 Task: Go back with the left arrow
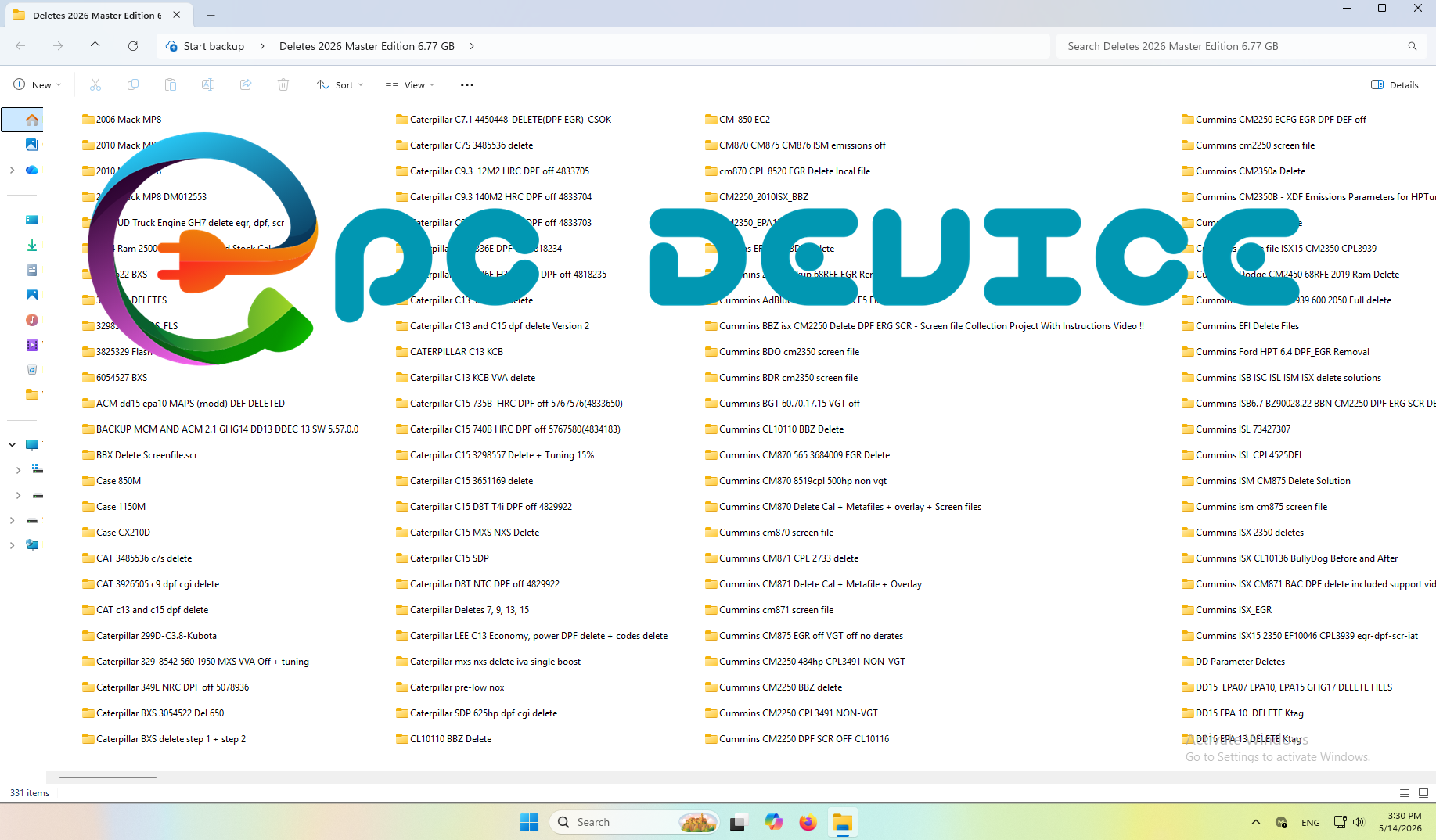[20, 46]
